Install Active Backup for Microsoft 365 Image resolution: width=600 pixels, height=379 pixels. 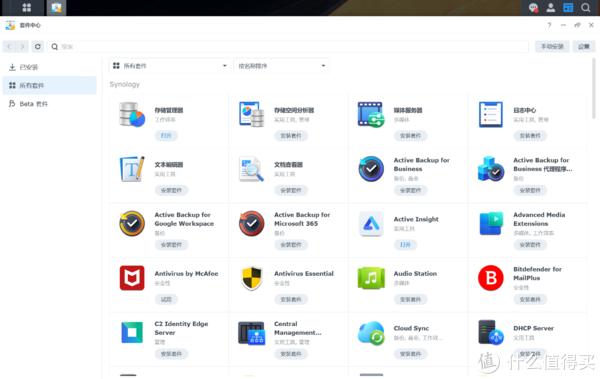[x=291, y=245]
